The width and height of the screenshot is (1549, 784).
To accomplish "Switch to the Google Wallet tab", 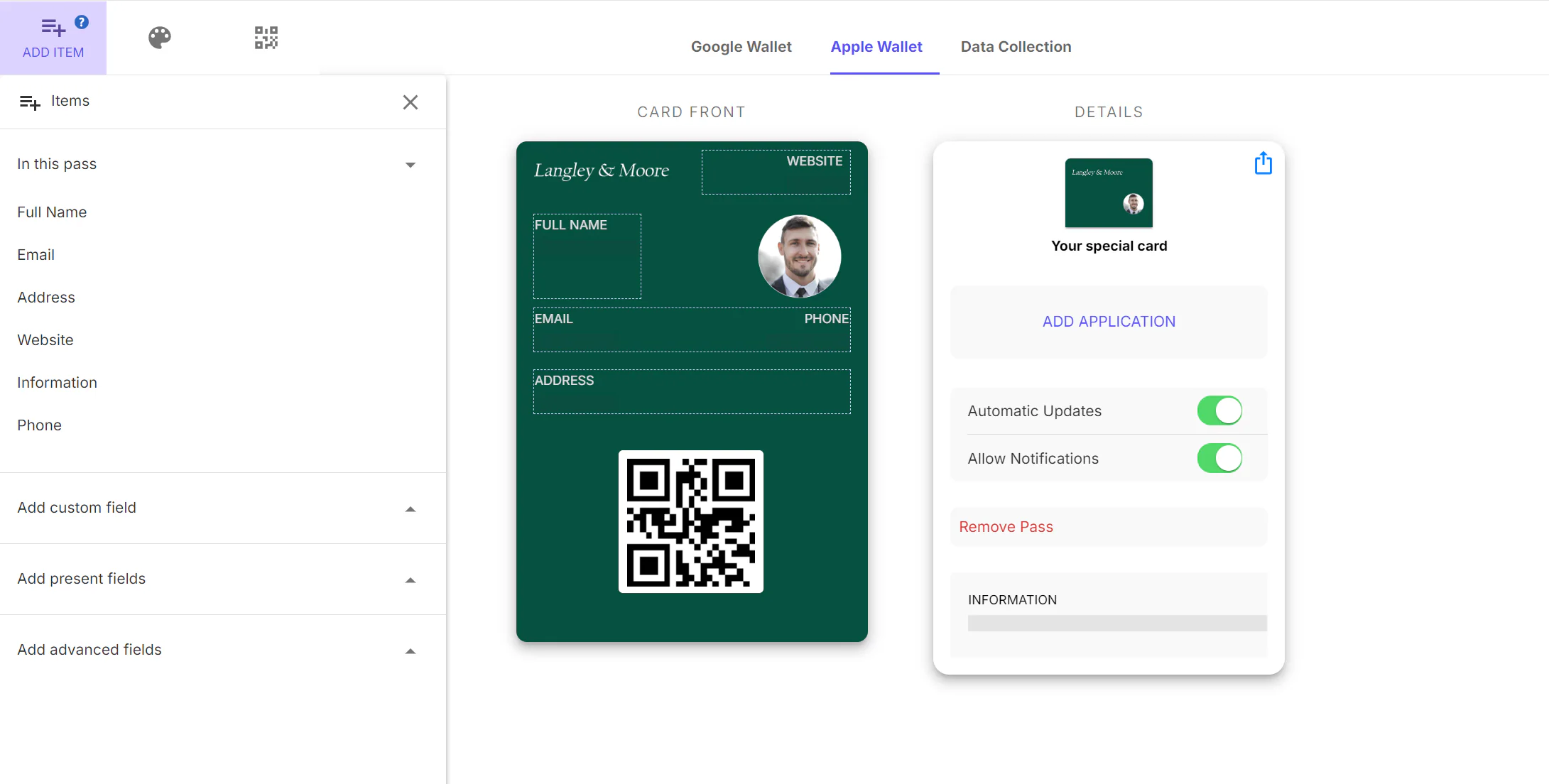I will pos(741,47).
